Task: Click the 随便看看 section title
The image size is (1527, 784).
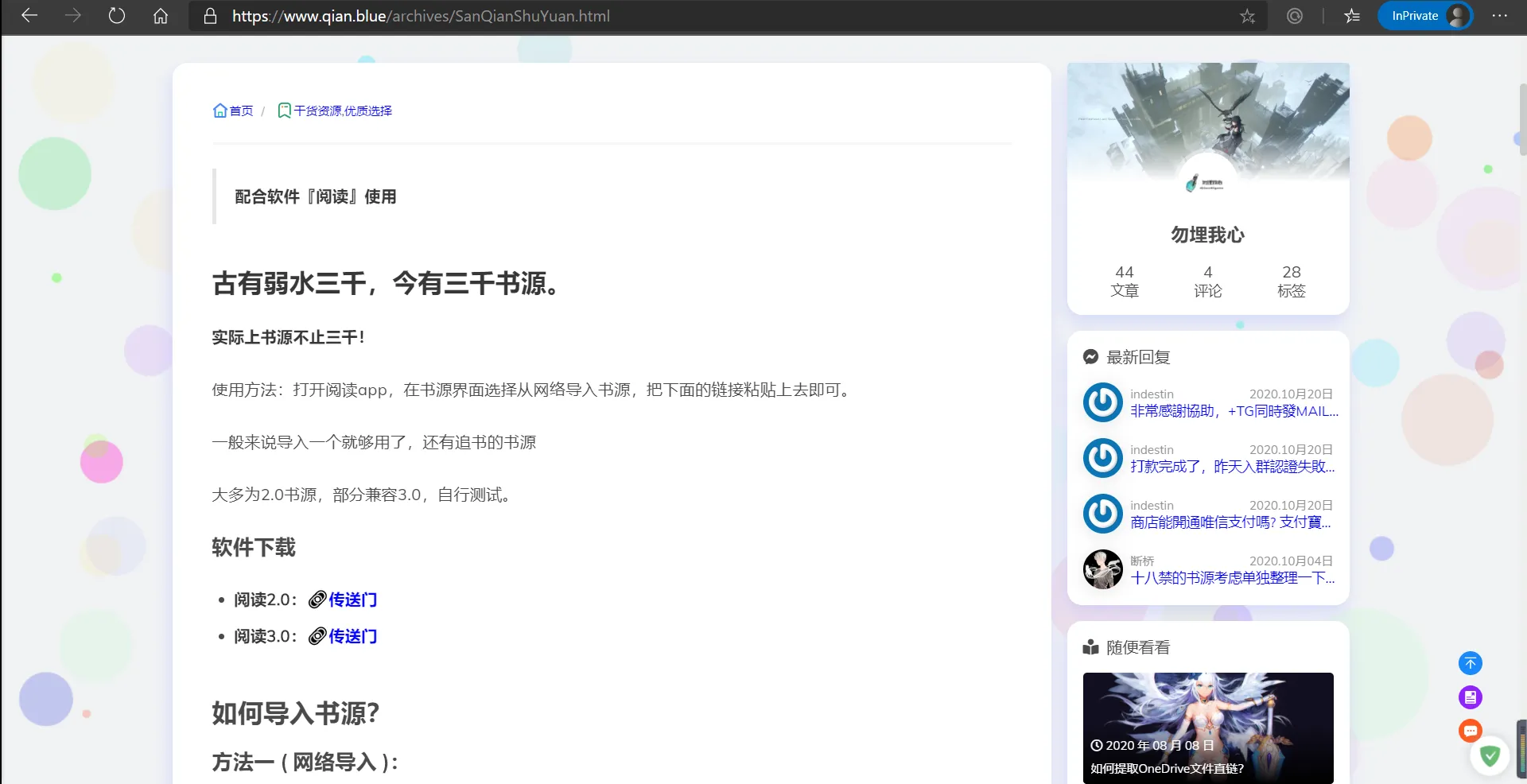Action: 1138,647
